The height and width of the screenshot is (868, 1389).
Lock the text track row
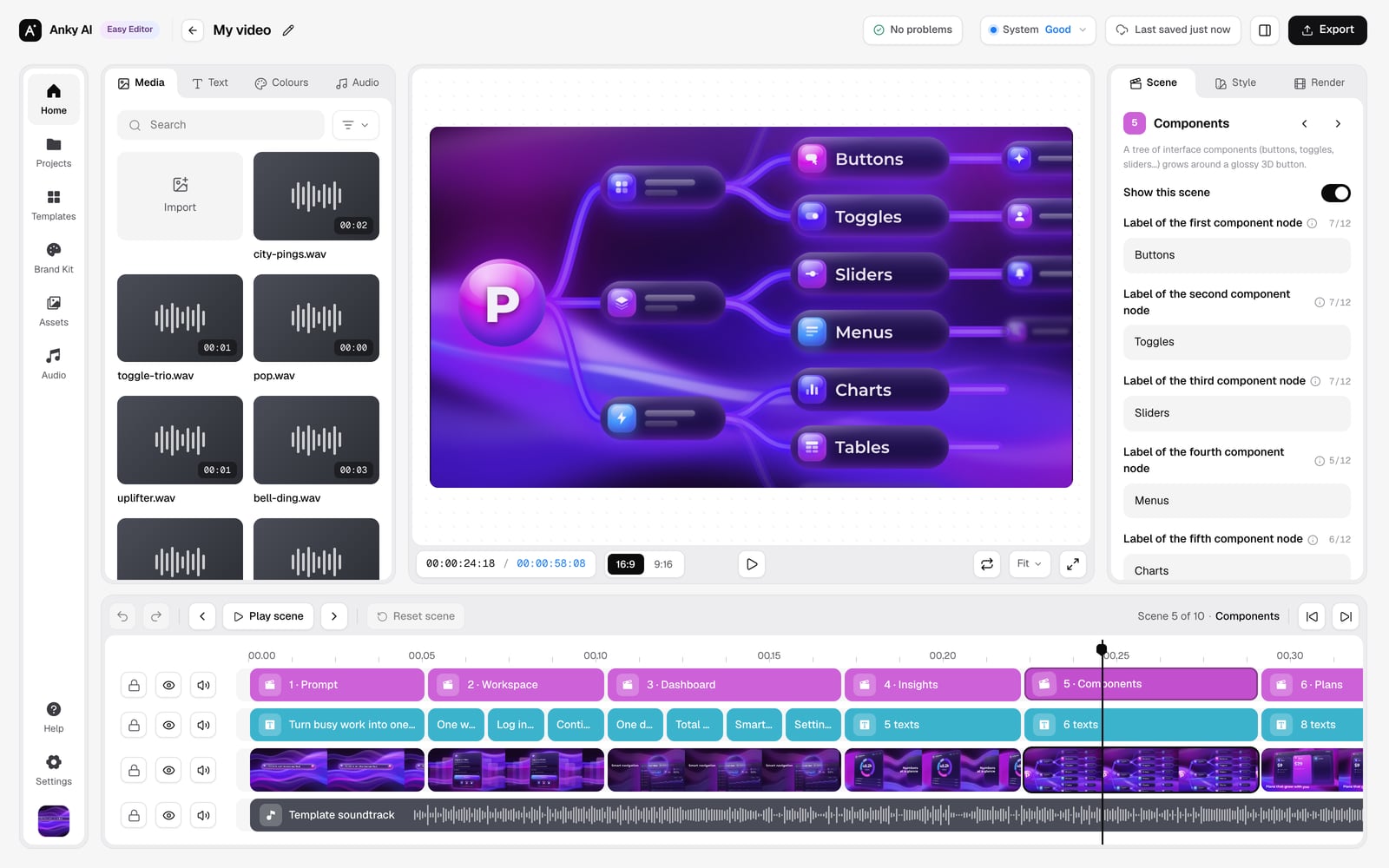click(x=134, y=725)
